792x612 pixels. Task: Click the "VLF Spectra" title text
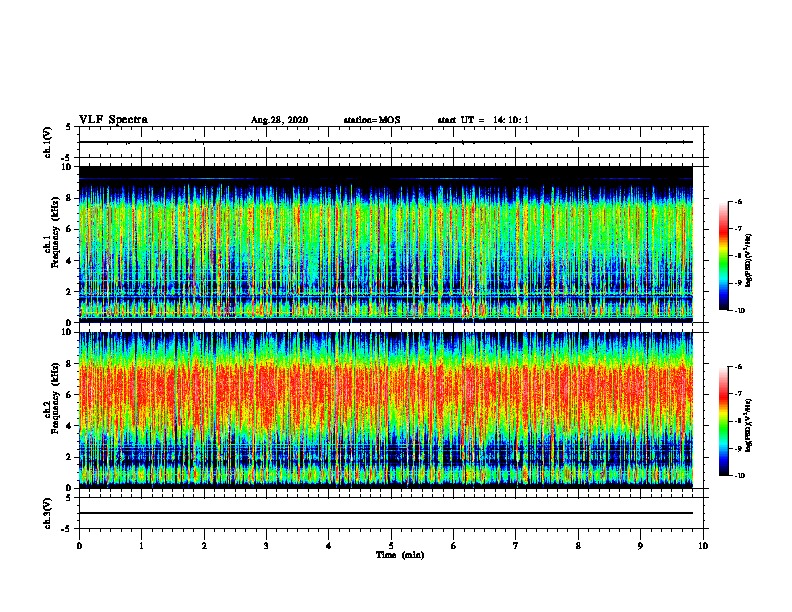tap(113, 120)
